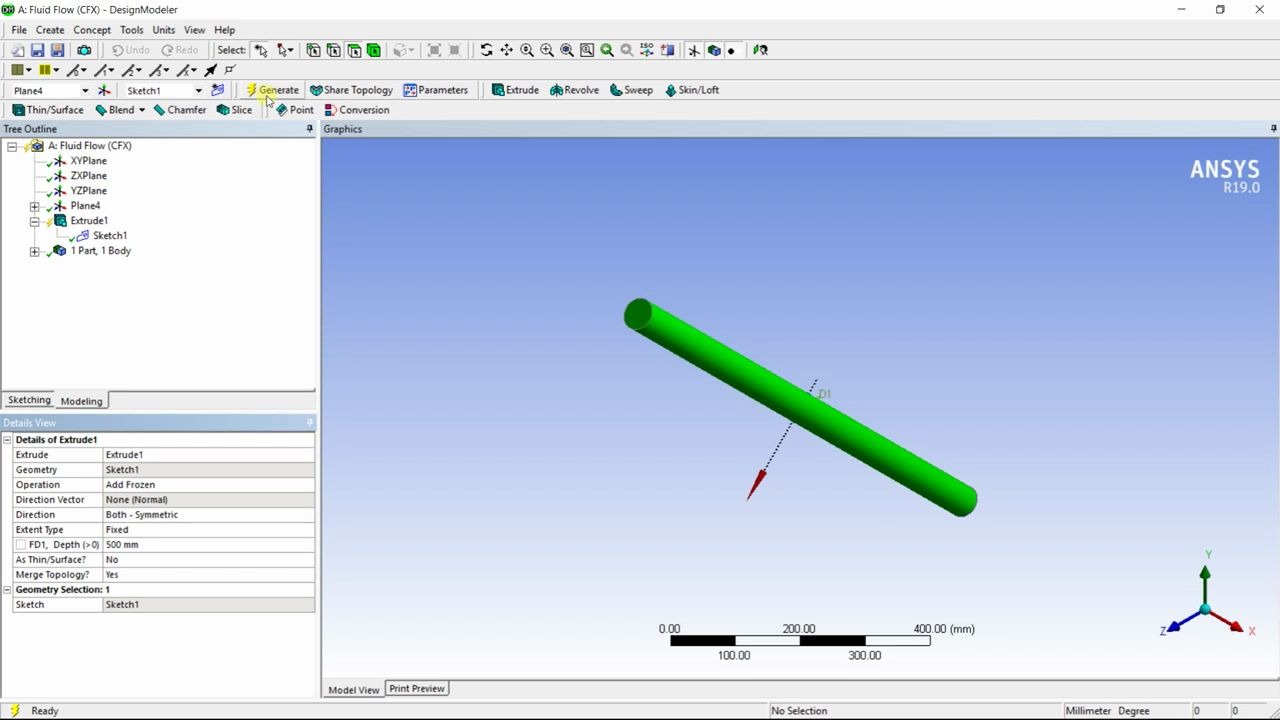The height and width of the screenshot is (720, 1280).
Task: Collapse the Extrude1 tree node
Action: click(34, 220)
